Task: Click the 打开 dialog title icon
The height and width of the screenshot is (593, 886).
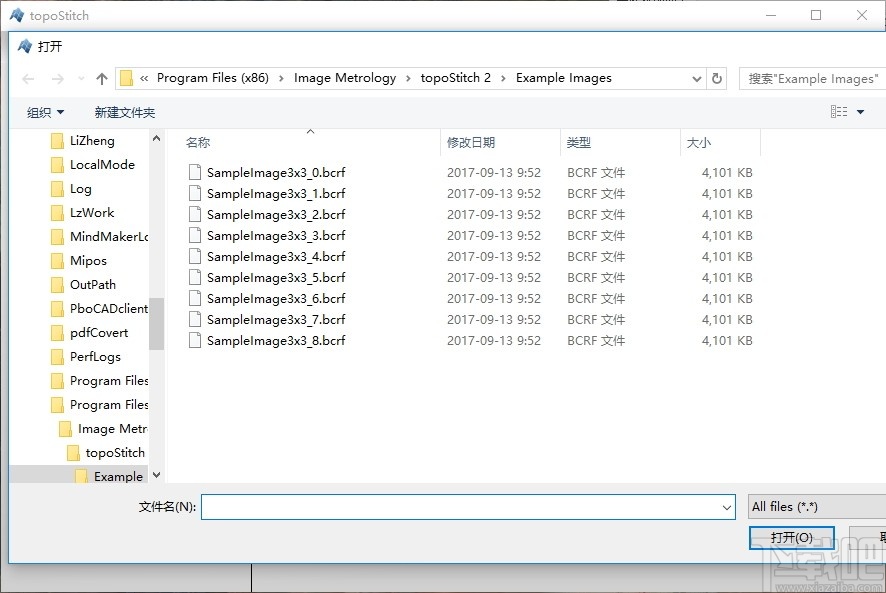Action: click(24, 46)
